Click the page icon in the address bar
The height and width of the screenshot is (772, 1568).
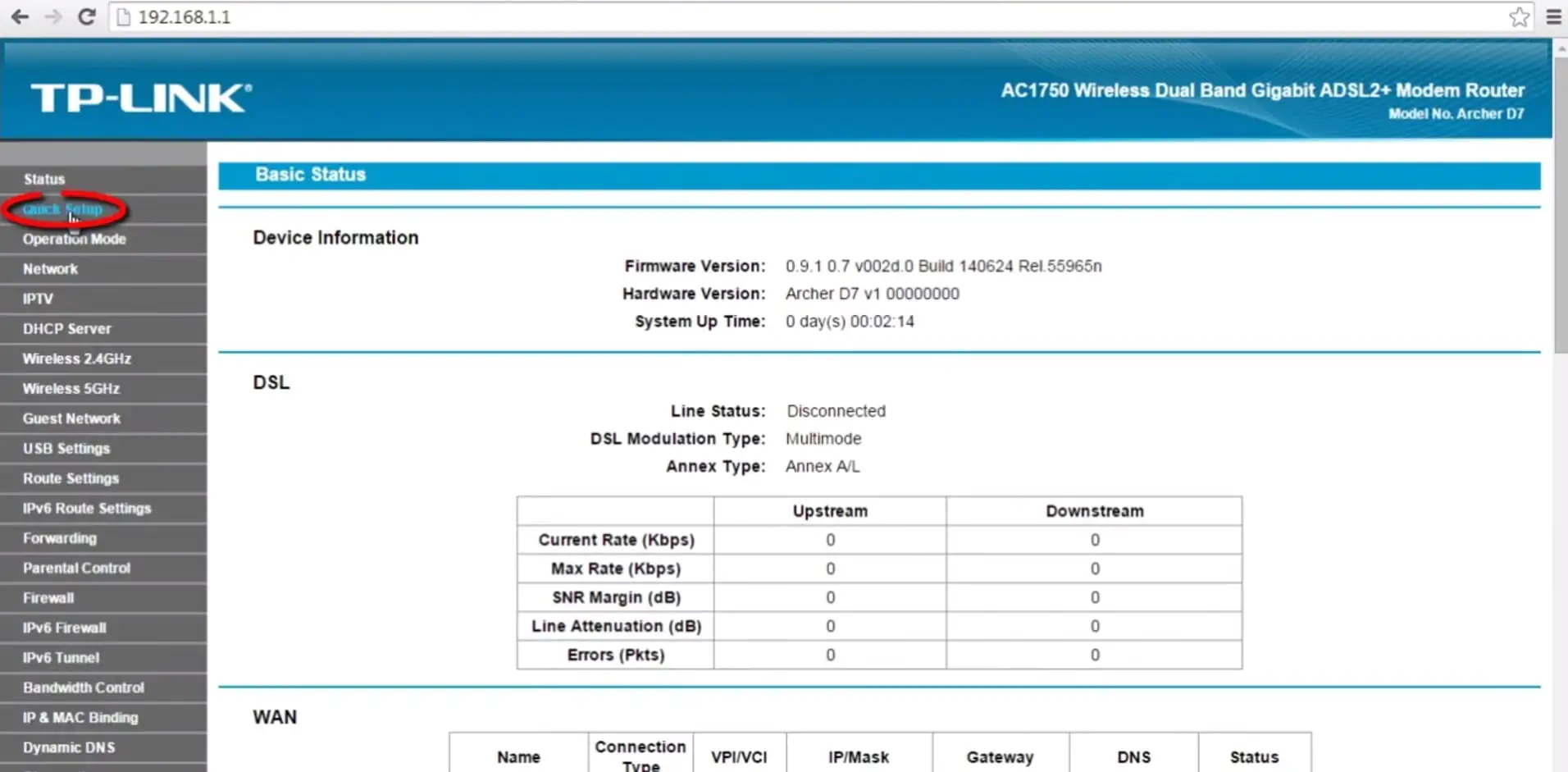125,16
